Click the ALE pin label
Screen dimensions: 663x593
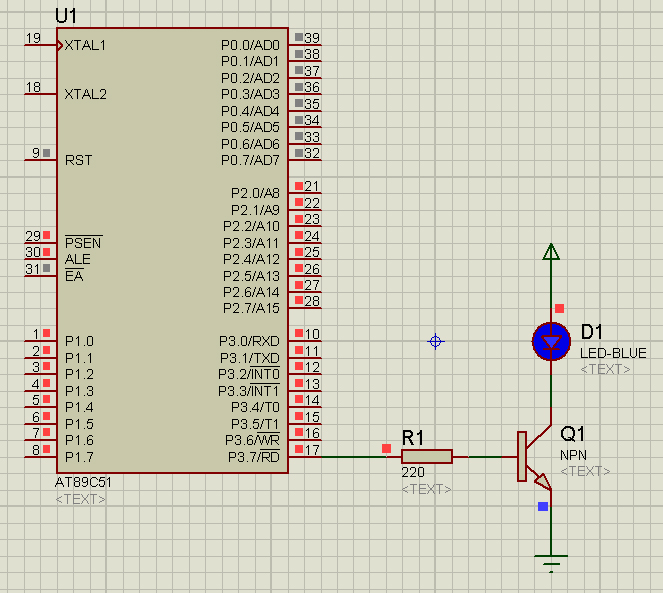pos(78,259)
